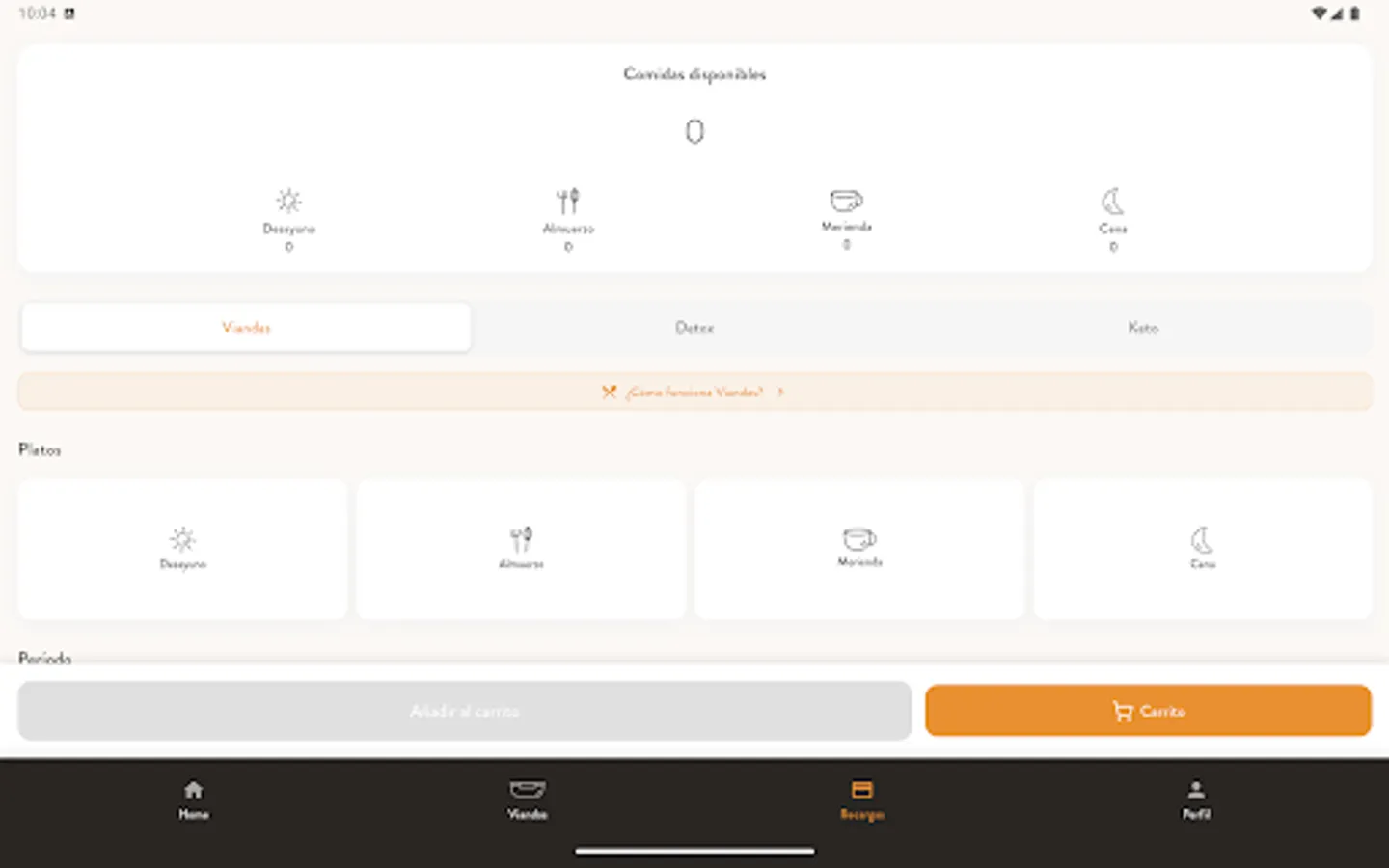Switch to the Detox plan option
The height and width of the screenshot is (868, 1389).
(x=694, y=327)
